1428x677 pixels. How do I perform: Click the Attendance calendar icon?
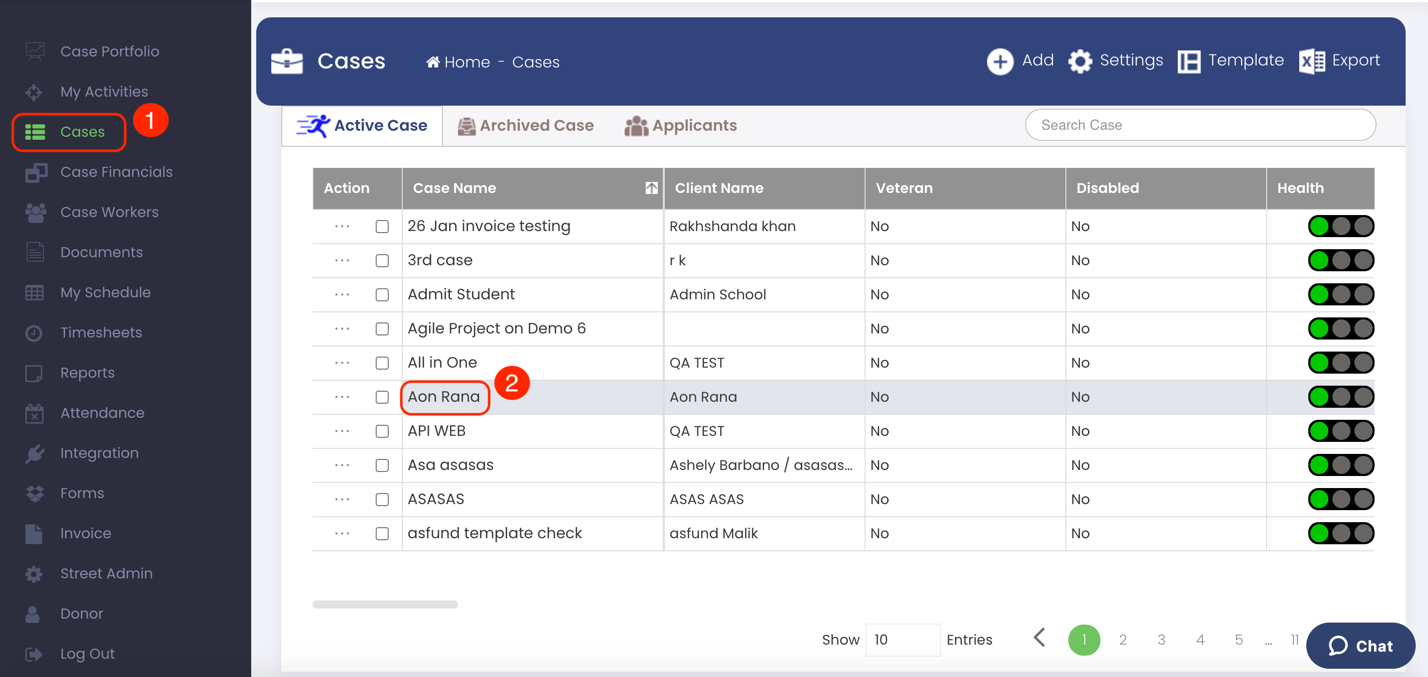(x=35, y=413)
